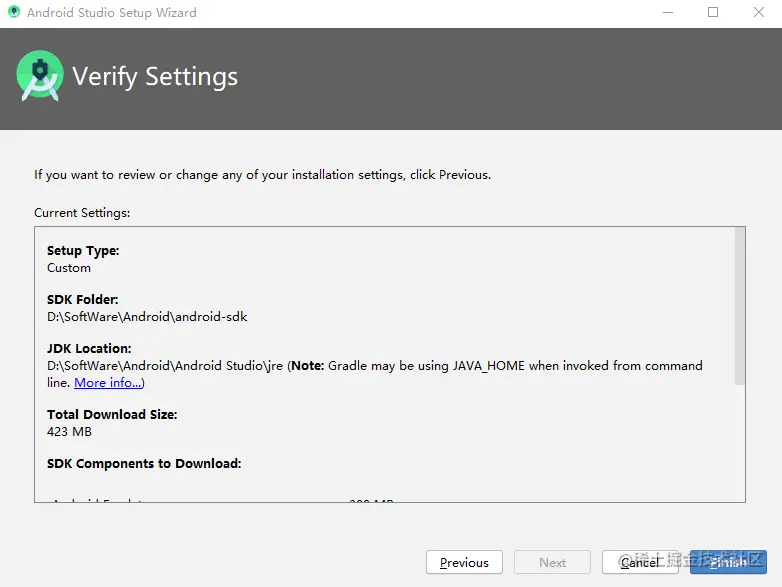Image resolution: width=782 pixels, height=587 pixels.
Task: Click the Cancel button
Action: (640, 562)
